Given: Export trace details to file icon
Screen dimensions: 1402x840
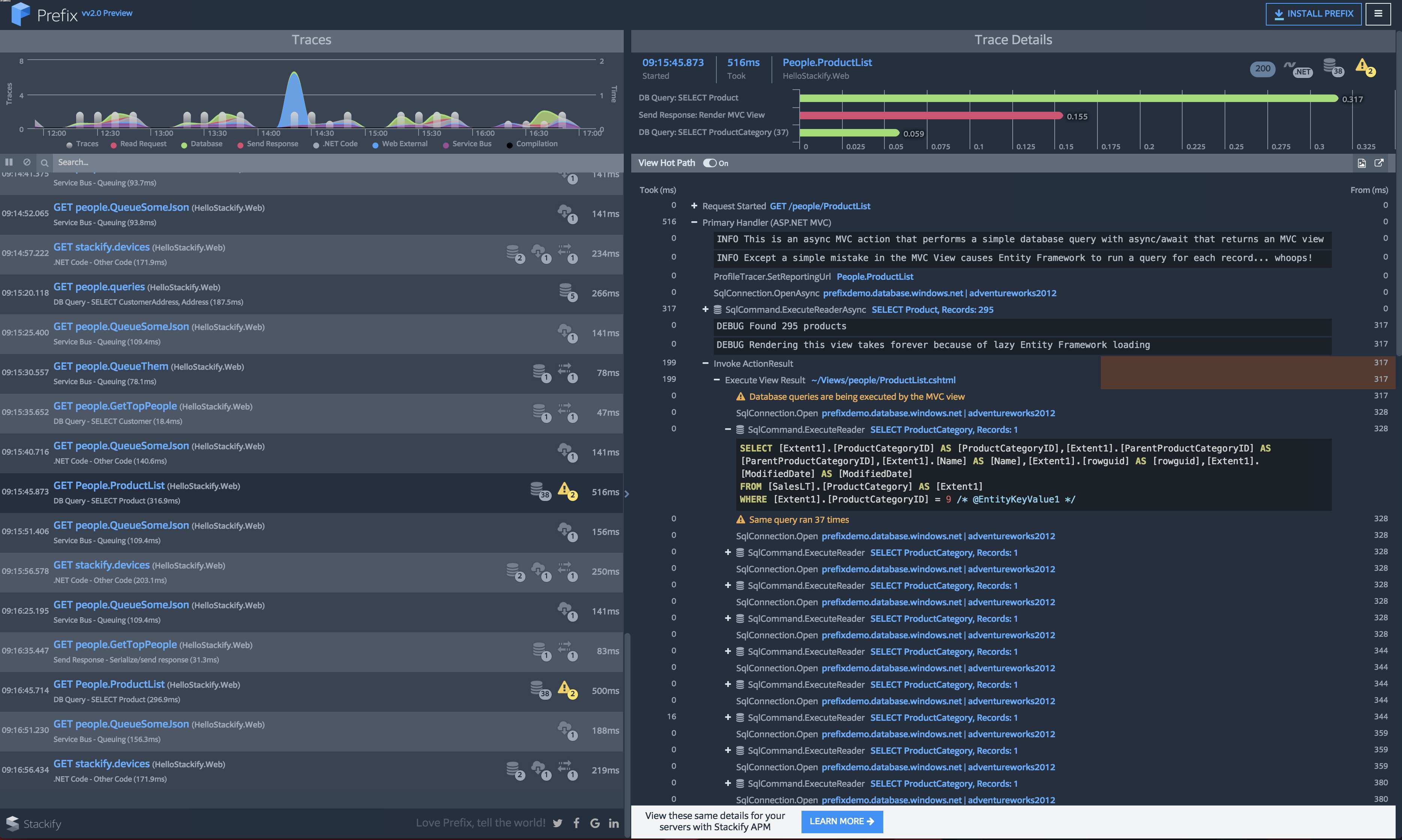Looking at the screenshot, I should (1361, 163).
